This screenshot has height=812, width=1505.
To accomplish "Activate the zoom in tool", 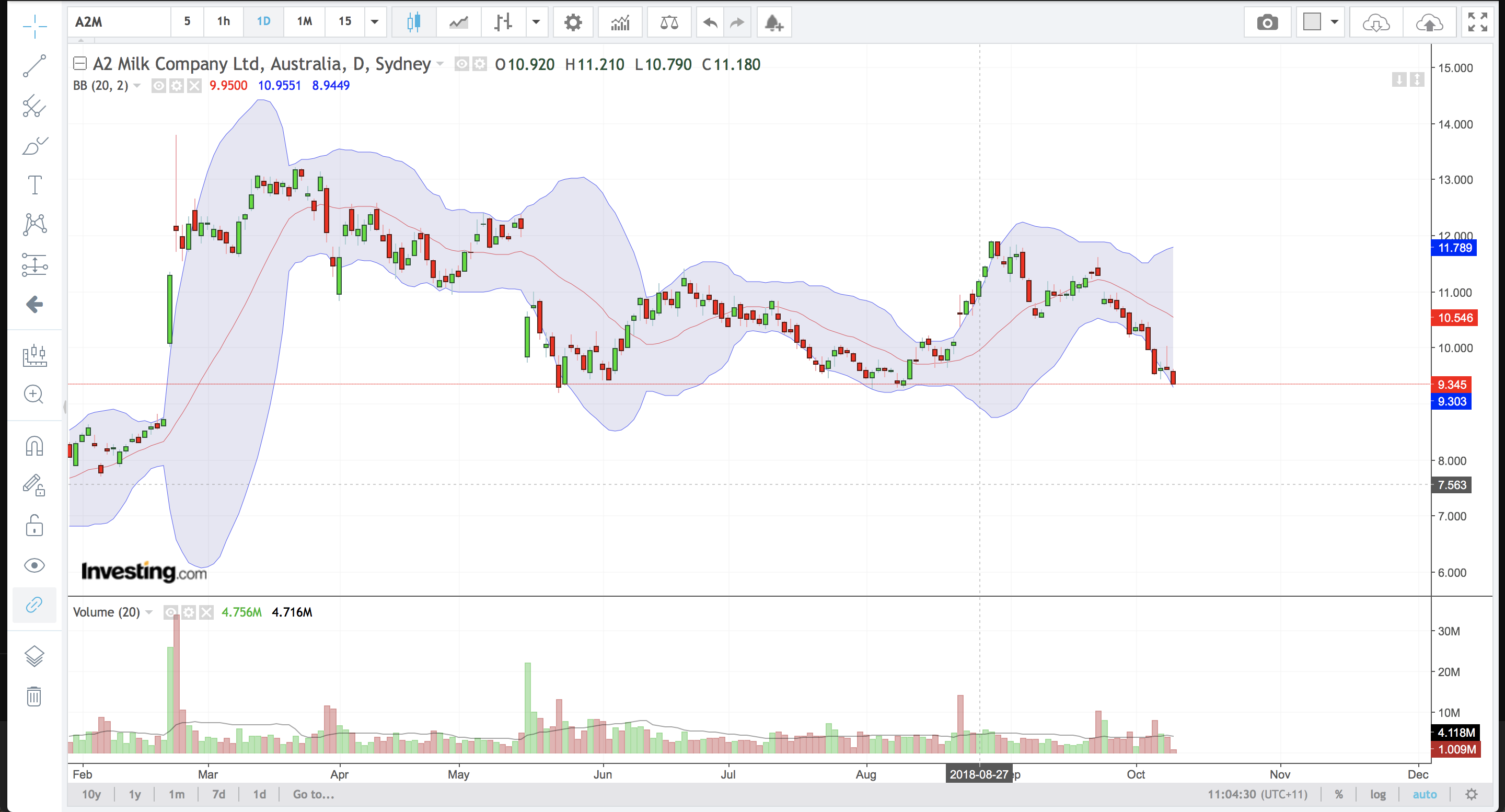I will click(x=34, y=395).
